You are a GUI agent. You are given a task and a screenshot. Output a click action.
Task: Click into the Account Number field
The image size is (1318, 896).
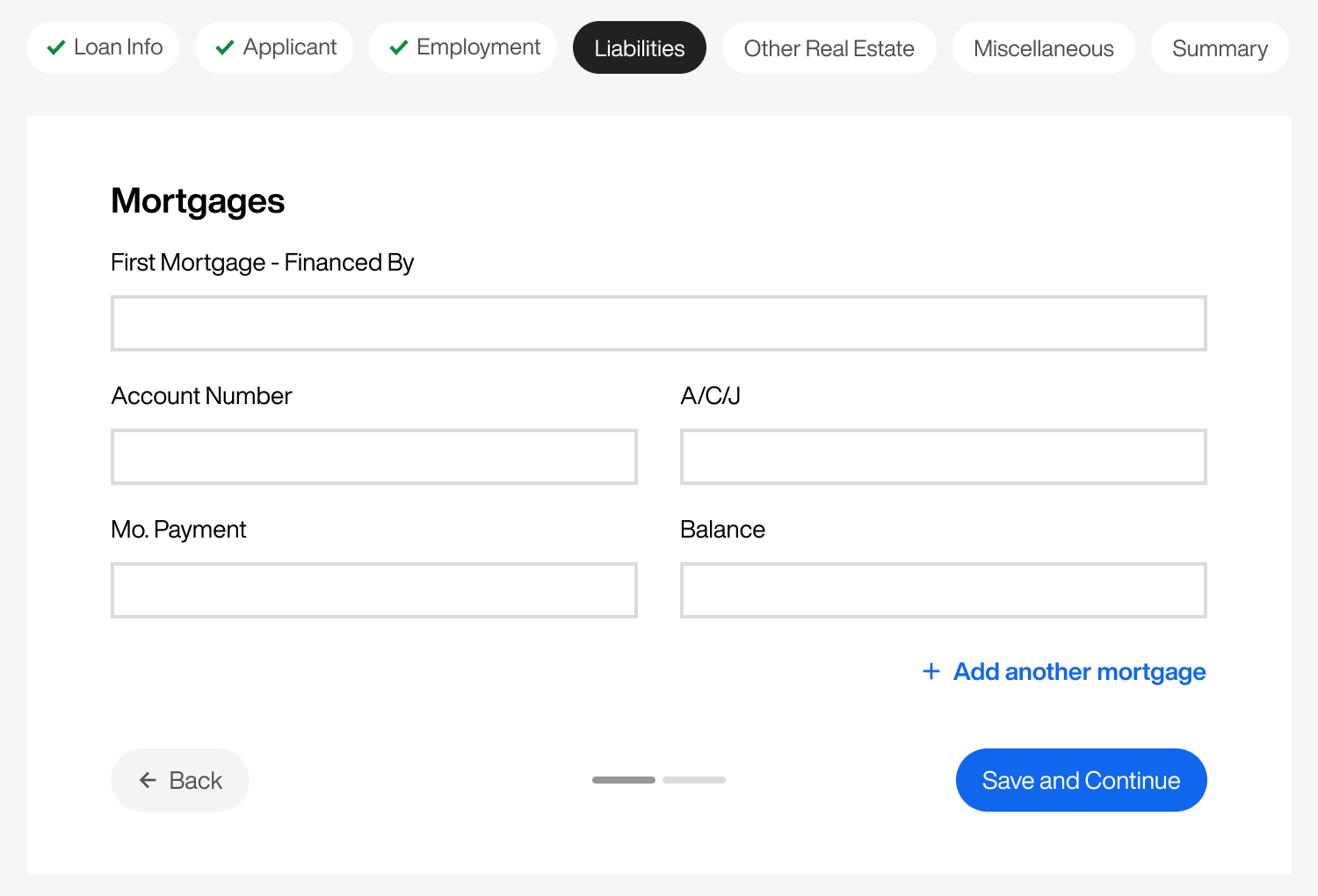click(x=373, y=457)
